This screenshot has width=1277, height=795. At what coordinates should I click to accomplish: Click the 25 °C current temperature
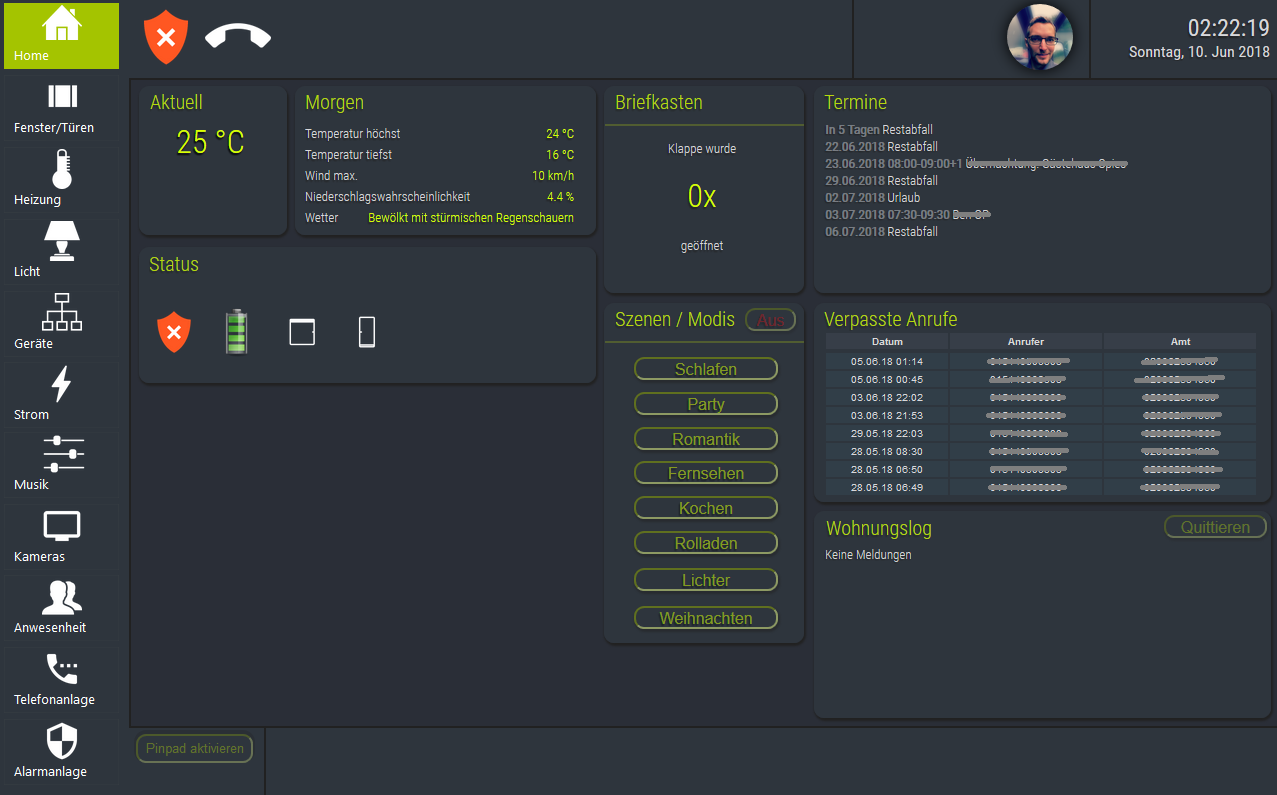tap(211, 142)
